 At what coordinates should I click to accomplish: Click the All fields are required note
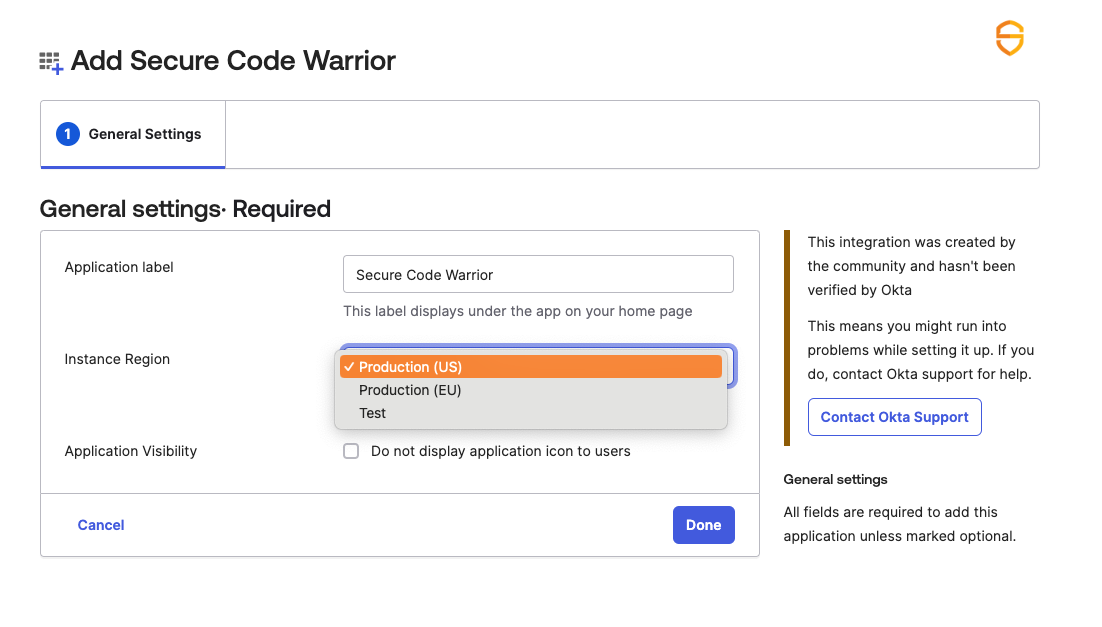point(900,524)
